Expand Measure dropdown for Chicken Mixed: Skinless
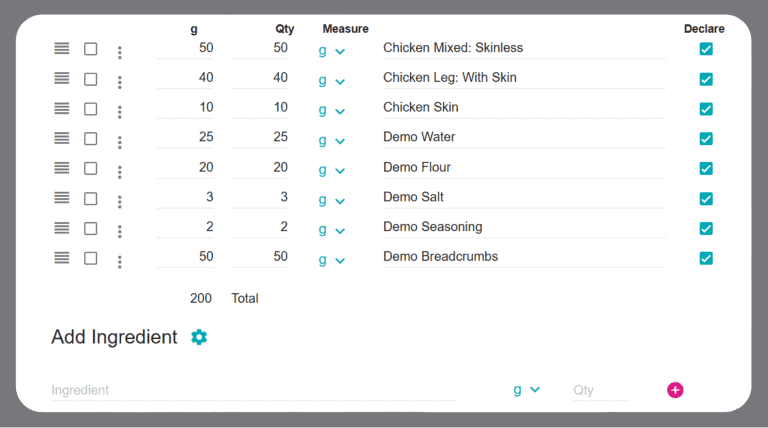 331,50
